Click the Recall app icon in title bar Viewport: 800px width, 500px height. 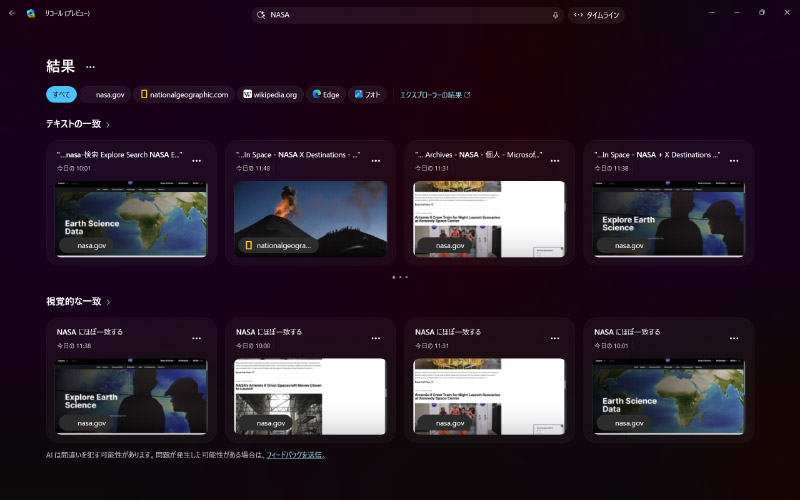click(31, 13)
